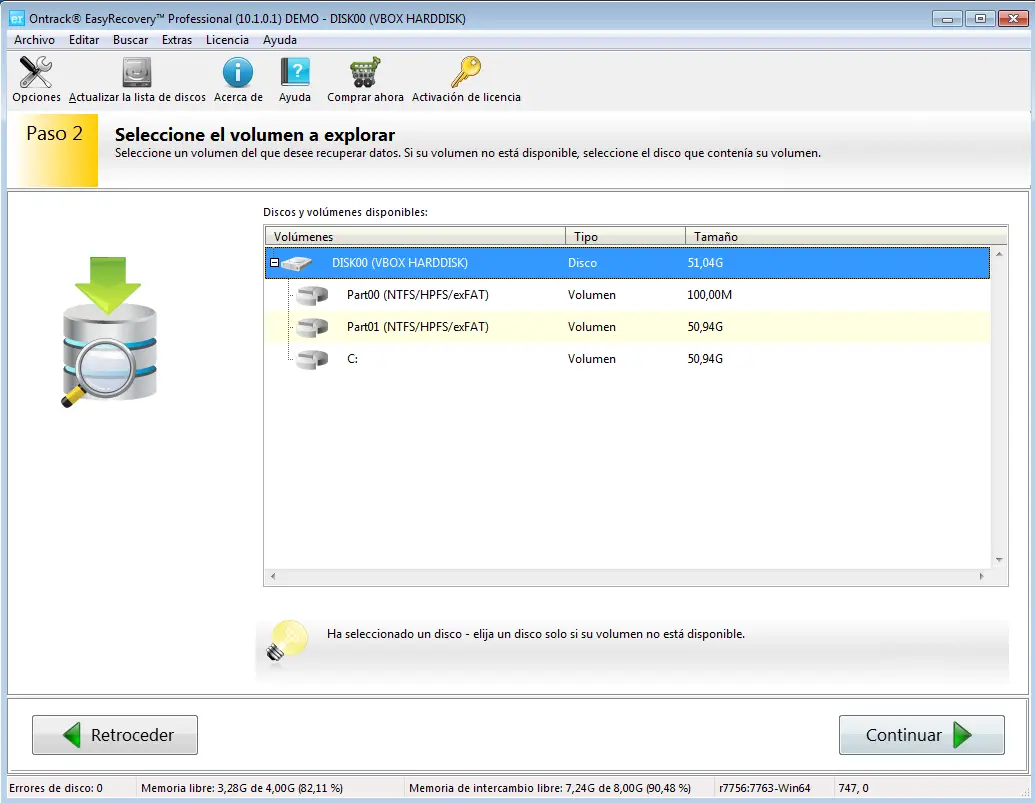Sort by the Tipo column header

pyautogui.click(x=625, y=236)
